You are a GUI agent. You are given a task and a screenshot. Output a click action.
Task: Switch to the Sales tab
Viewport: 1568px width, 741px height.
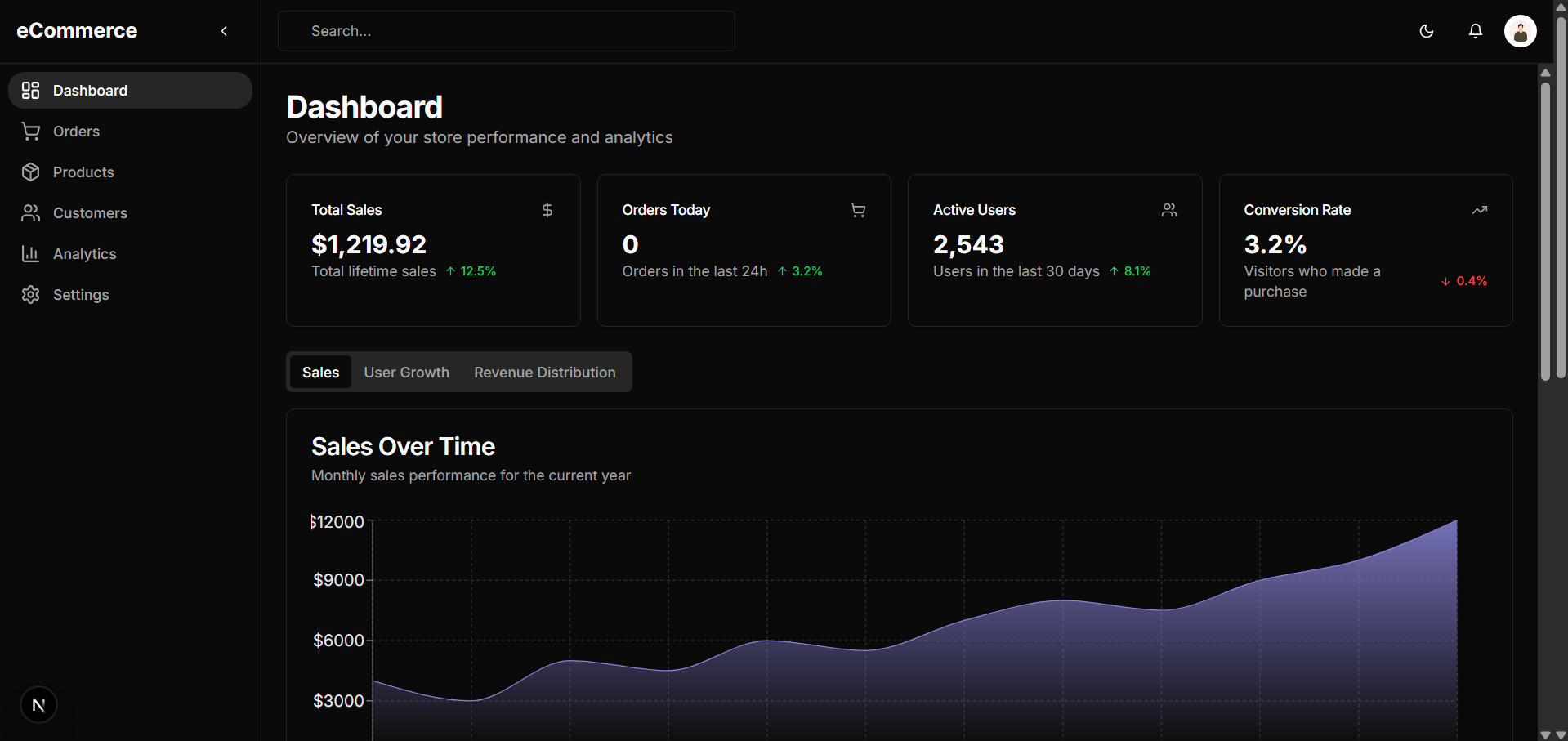320,372
